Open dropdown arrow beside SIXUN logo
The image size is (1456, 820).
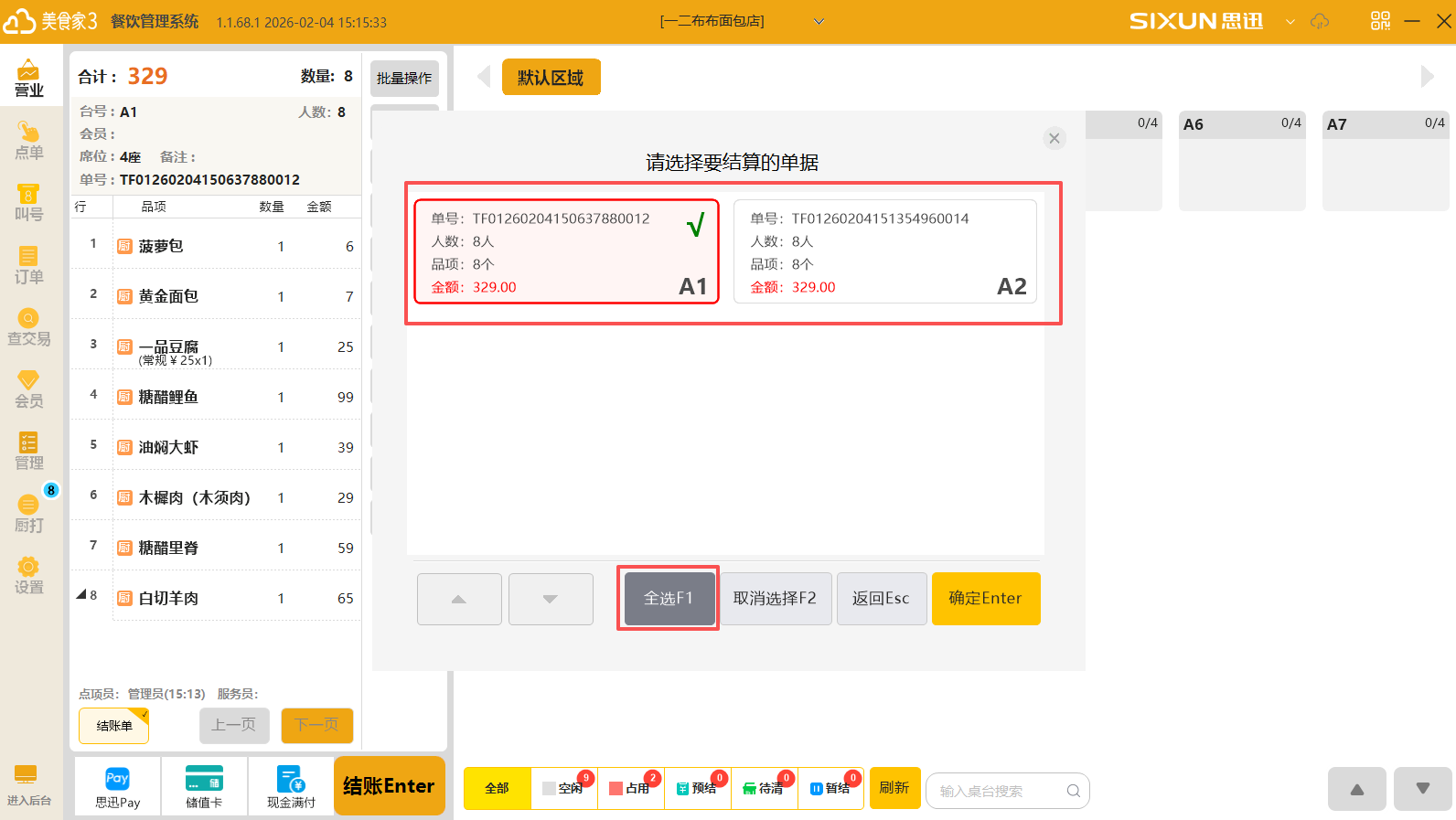tap(1290, 21)
